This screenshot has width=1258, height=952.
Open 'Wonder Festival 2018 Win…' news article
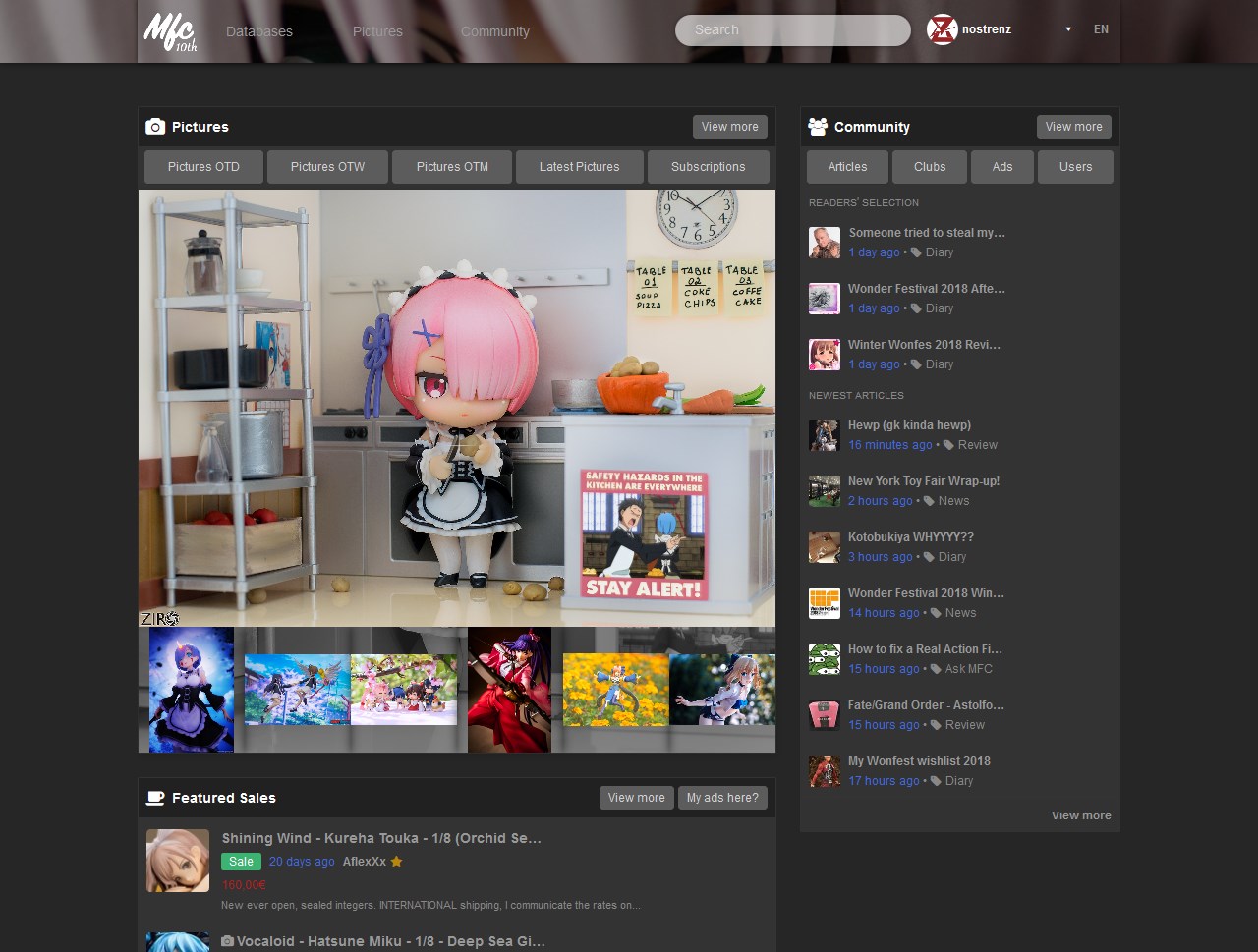click(926, 593)
